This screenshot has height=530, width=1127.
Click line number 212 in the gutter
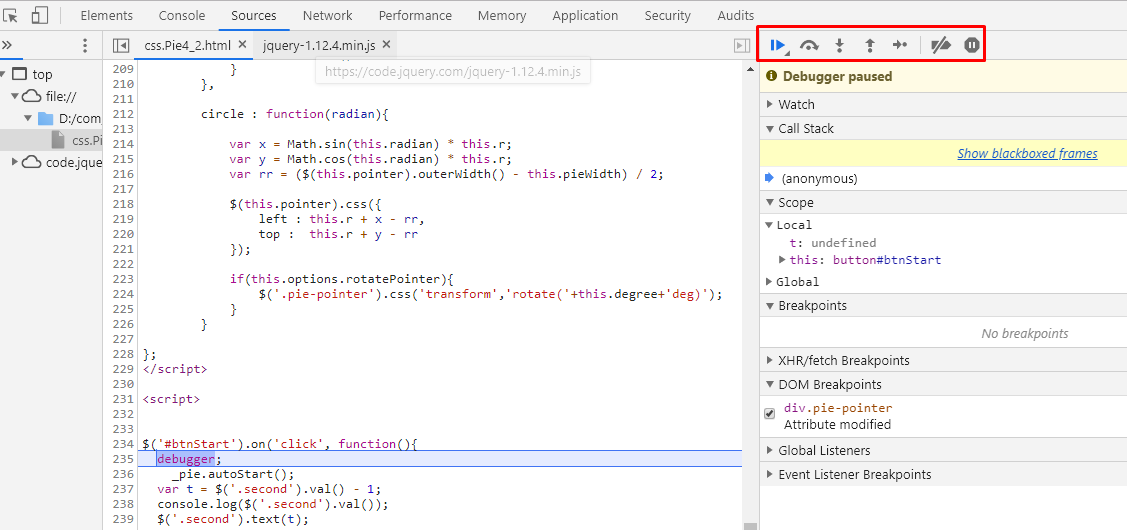124,114
